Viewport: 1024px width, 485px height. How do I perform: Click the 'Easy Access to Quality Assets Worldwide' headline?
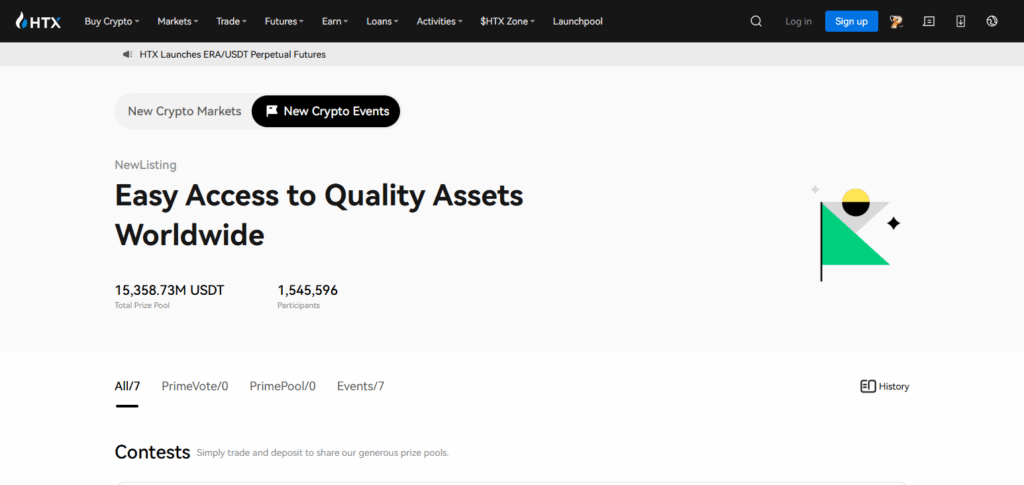point(319,215)
